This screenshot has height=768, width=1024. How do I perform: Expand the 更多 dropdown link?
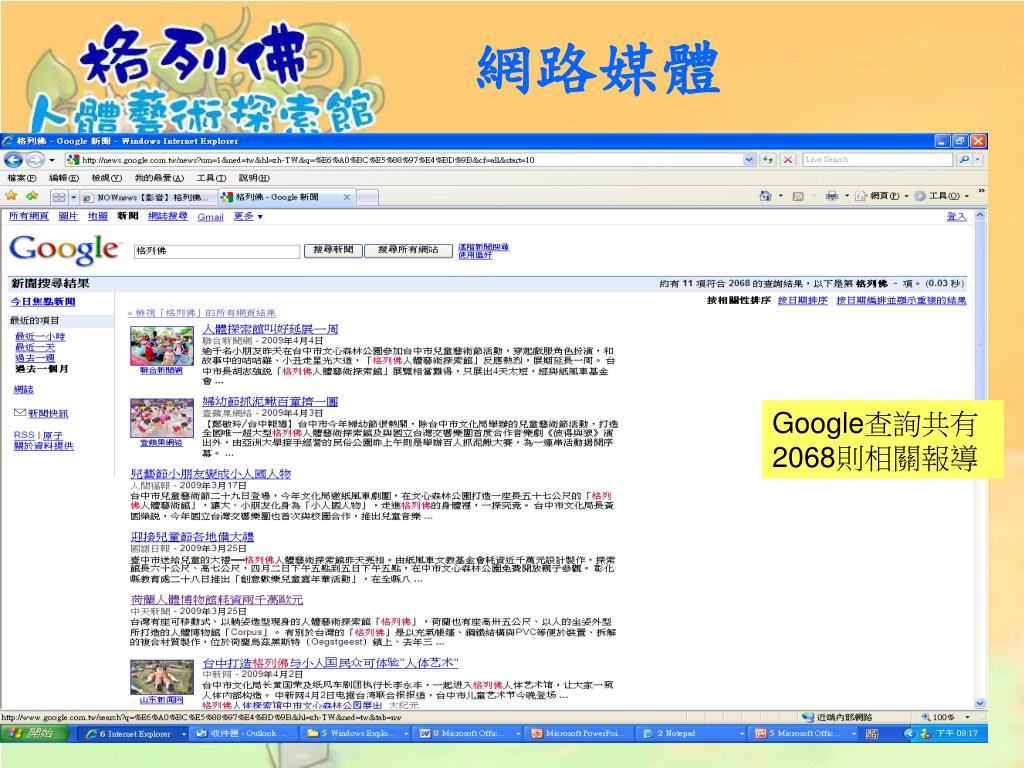click(248, 216)
